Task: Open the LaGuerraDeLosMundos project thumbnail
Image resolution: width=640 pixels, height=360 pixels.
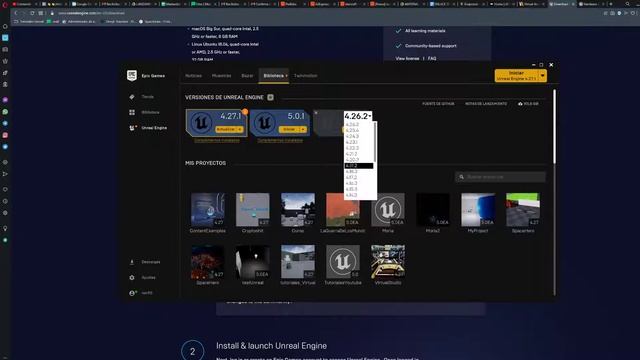Action: 343,210
